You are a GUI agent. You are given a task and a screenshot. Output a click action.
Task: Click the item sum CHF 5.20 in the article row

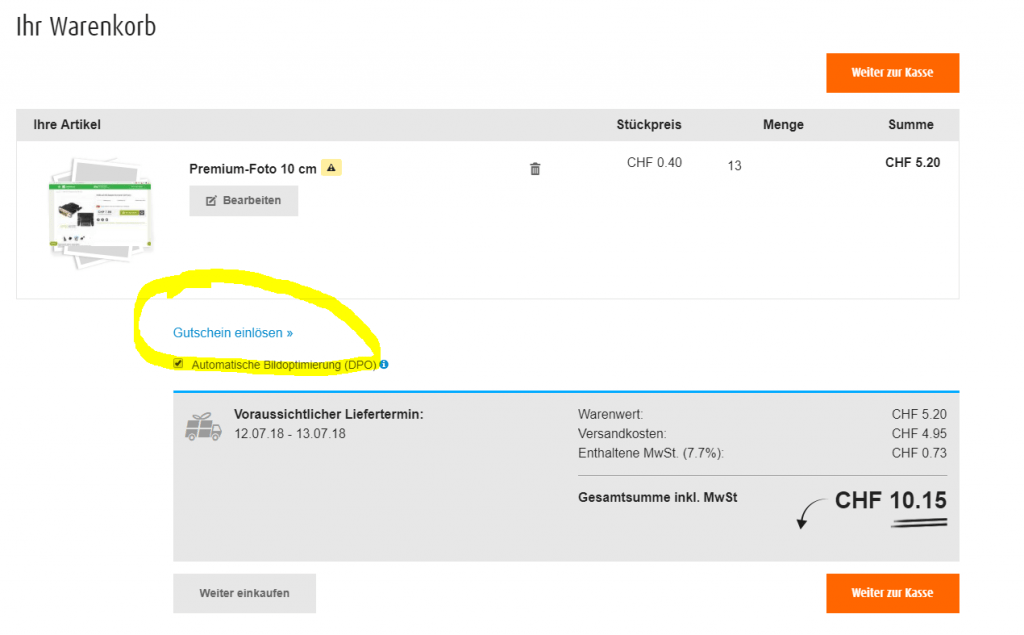click(912, 163)
